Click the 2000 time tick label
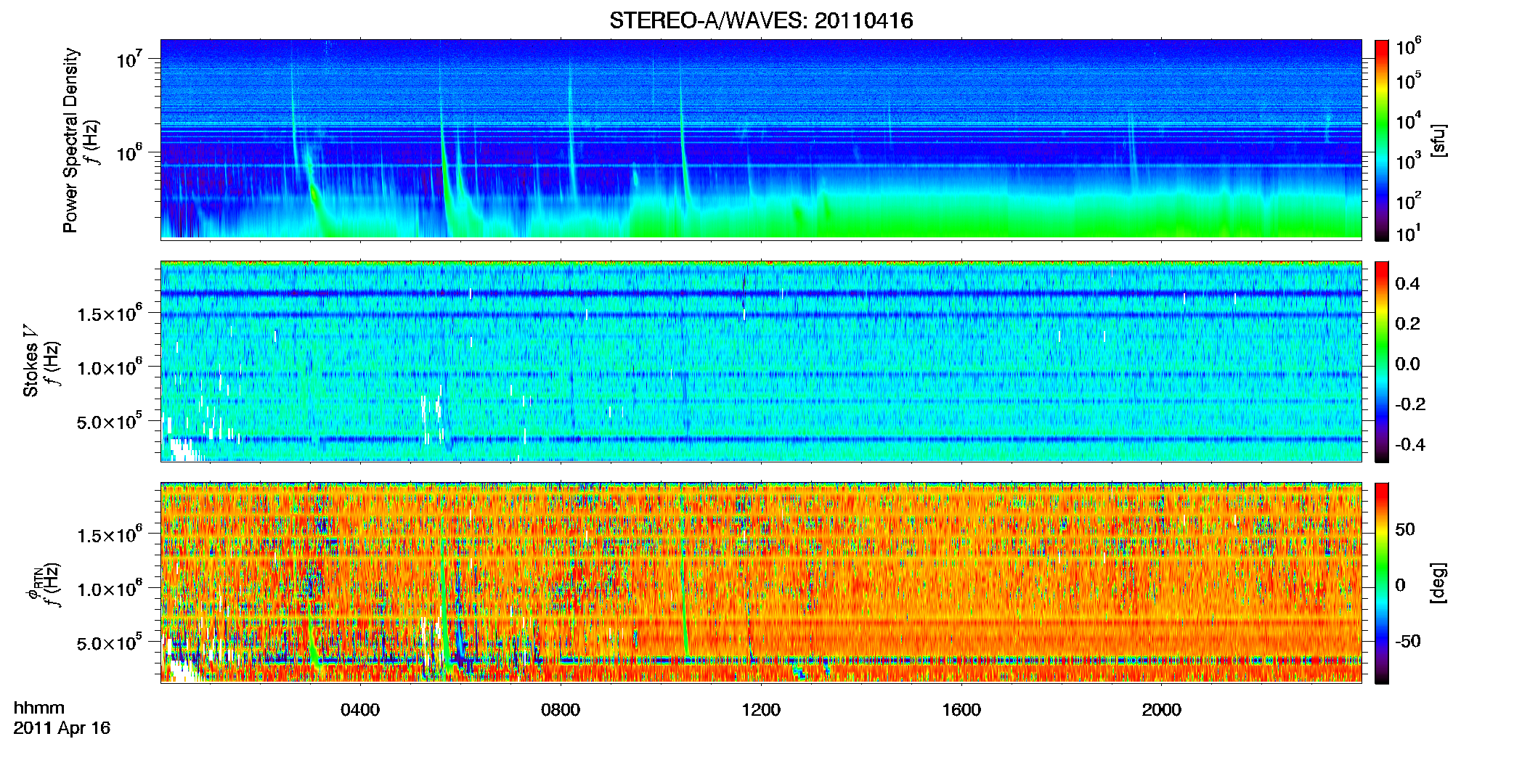Screen dimensions: 1522x784 tap(1162, 710)
